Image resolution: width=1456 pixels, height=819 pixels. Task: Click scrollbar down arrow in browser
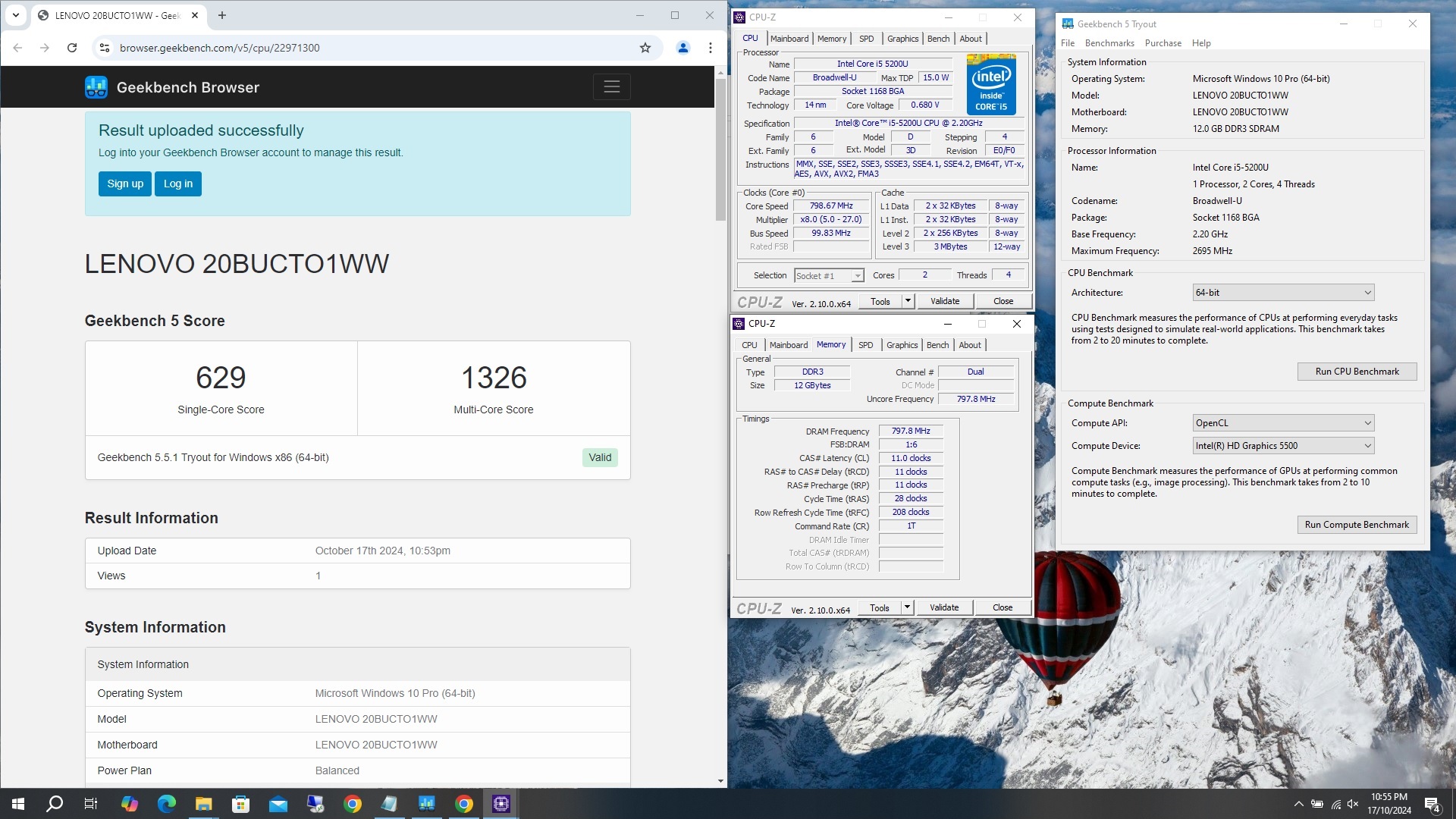pos(720,781)
